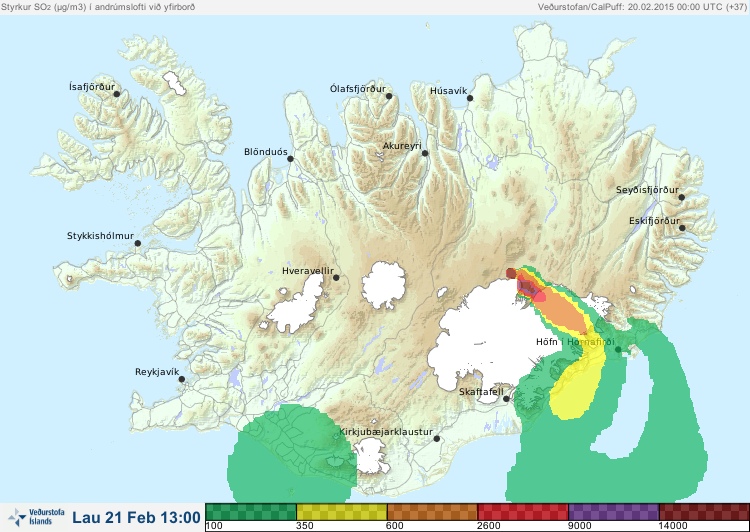Select the Akureyri location marker

[x=425, y=153]
